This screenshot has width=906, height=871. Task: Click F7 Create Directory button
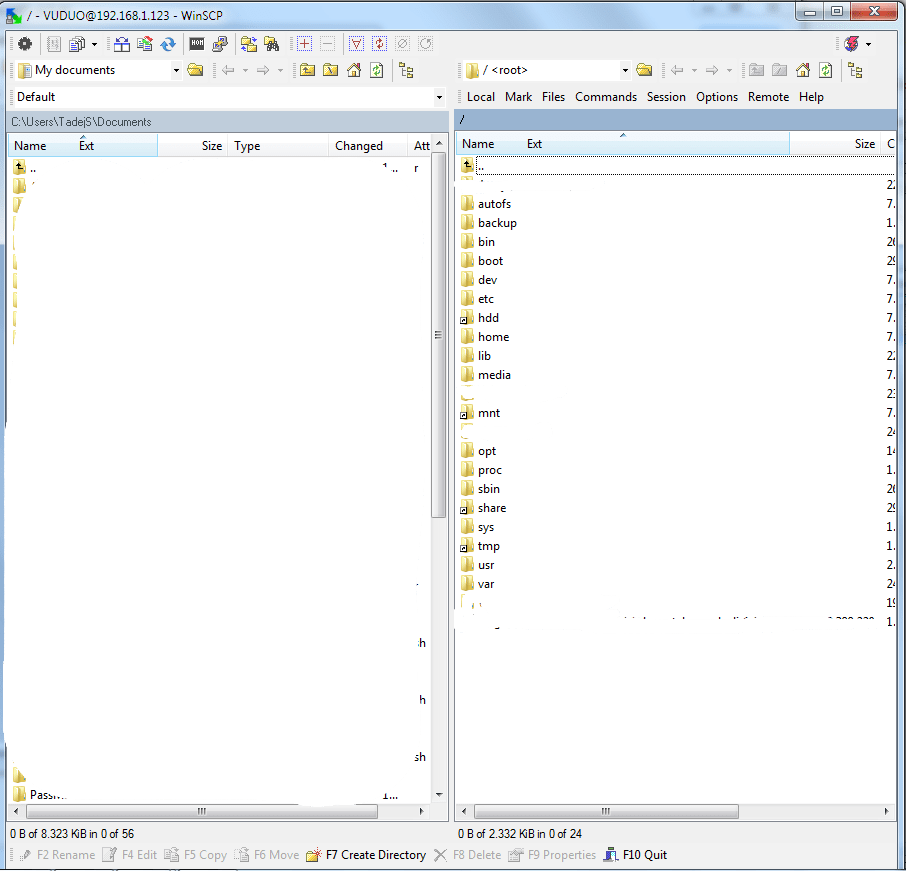pyautogui.click(x=366, y=855)
